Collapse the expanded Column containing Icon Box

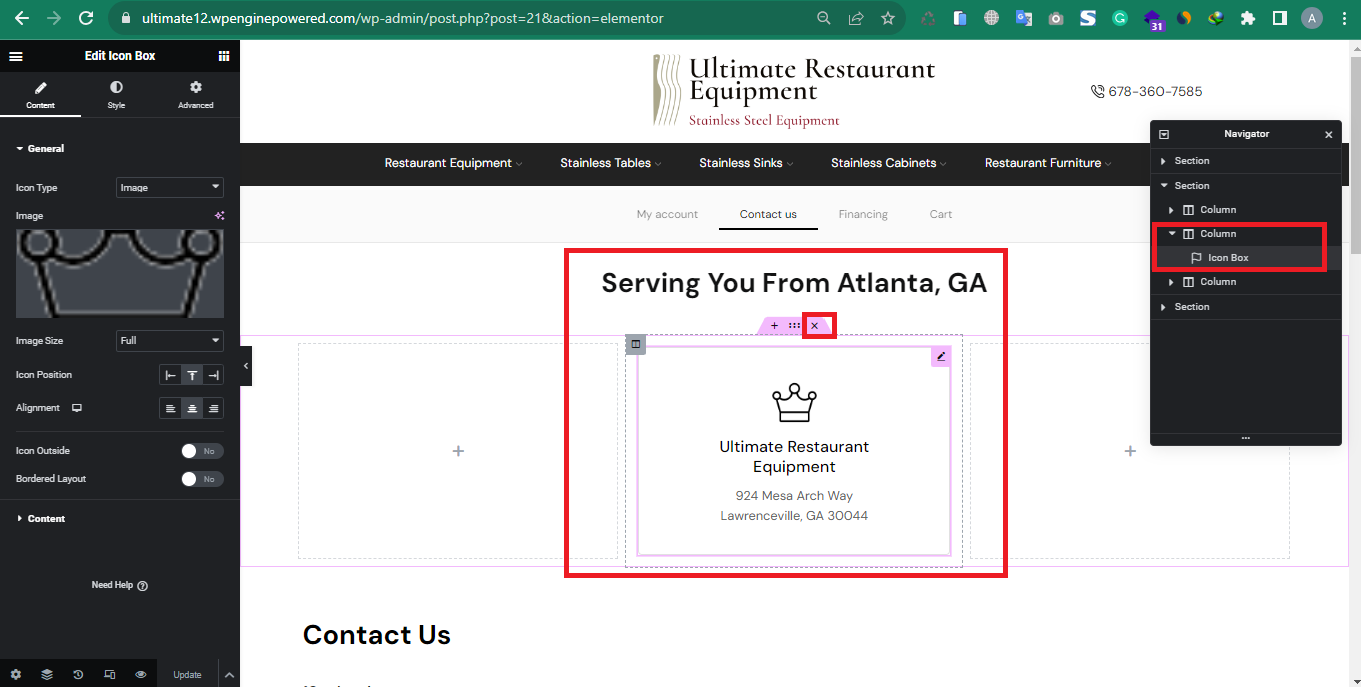(1172, 234)
